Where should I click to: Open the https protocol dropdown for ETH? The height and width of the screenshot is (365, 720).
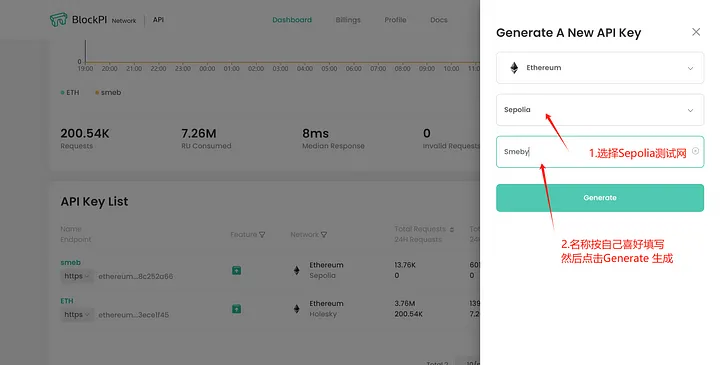(x=77, y=314)
